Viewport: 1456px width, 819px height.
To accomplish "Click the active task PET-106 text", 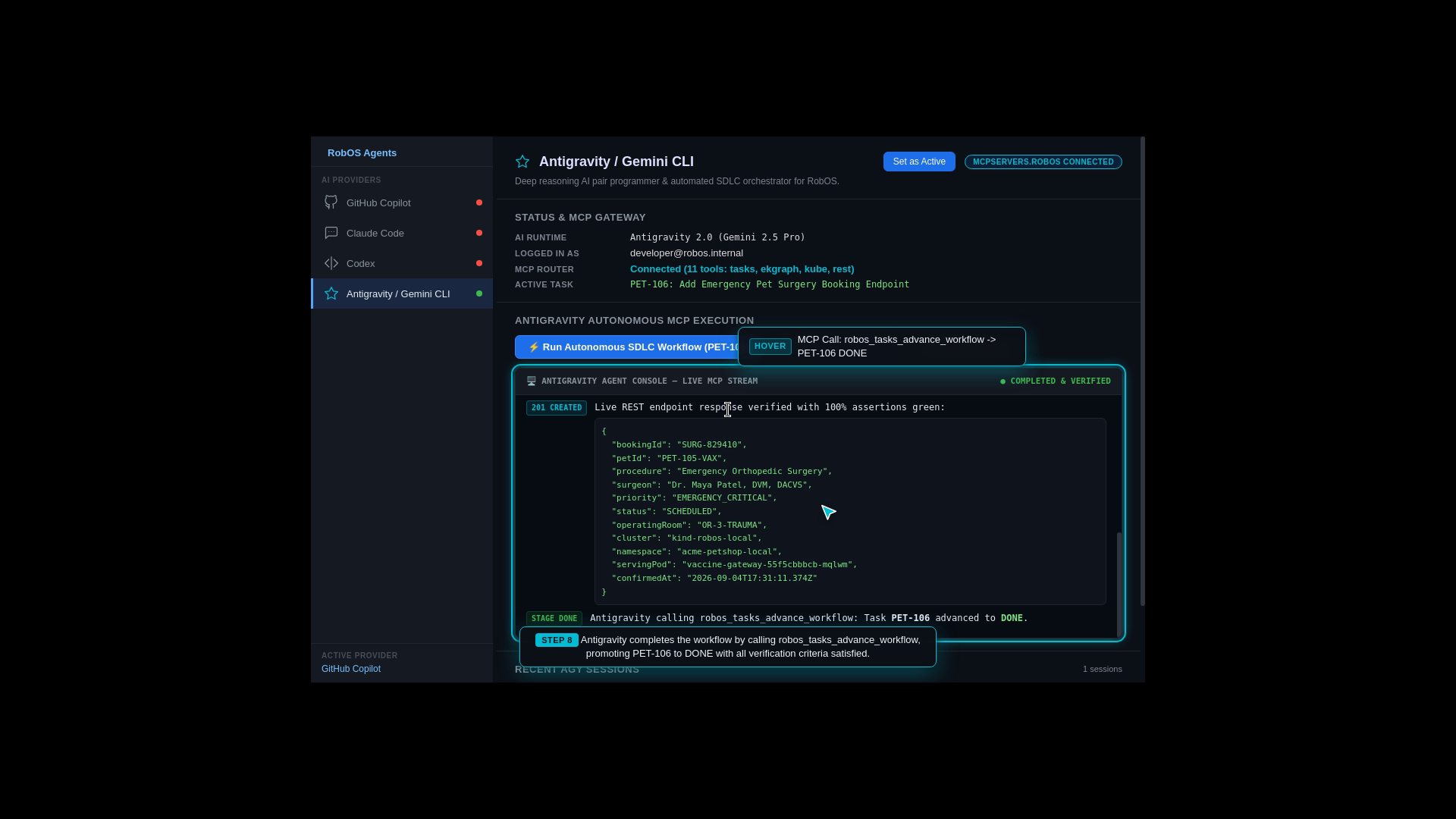I will (770, 284).
